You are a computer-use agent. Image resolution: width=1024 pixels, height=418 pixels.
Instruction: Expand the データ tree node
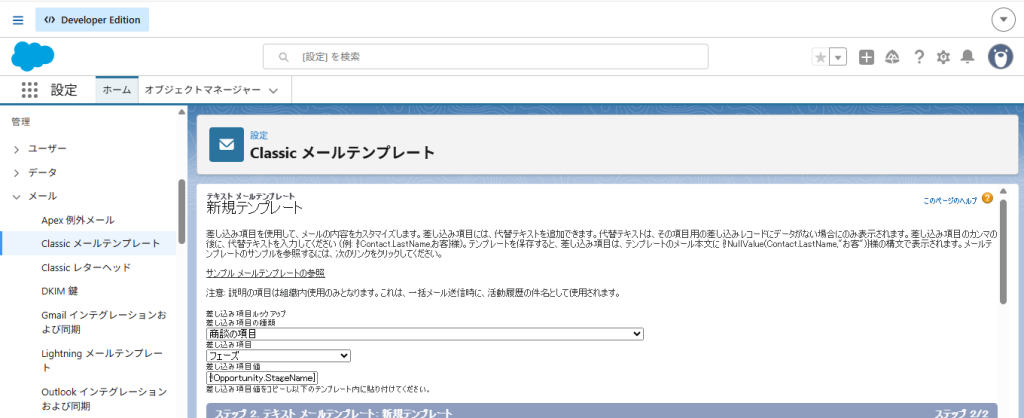click(17, 173)
